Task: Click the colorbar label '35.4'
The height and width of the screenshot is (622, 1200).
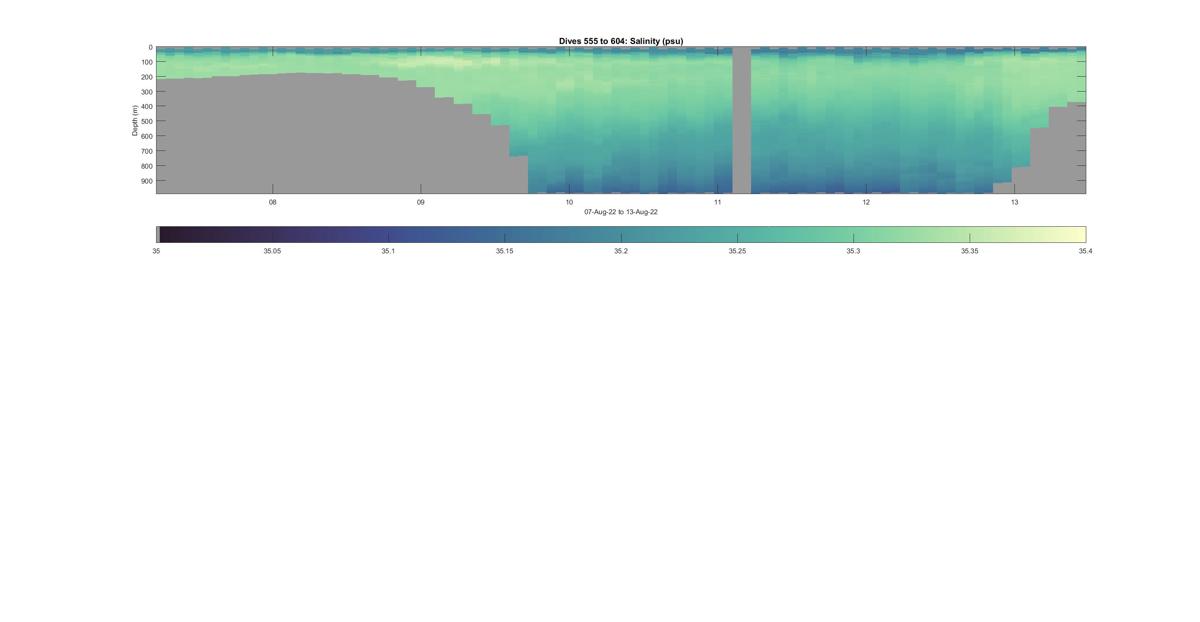Action: click(1085, 251)
